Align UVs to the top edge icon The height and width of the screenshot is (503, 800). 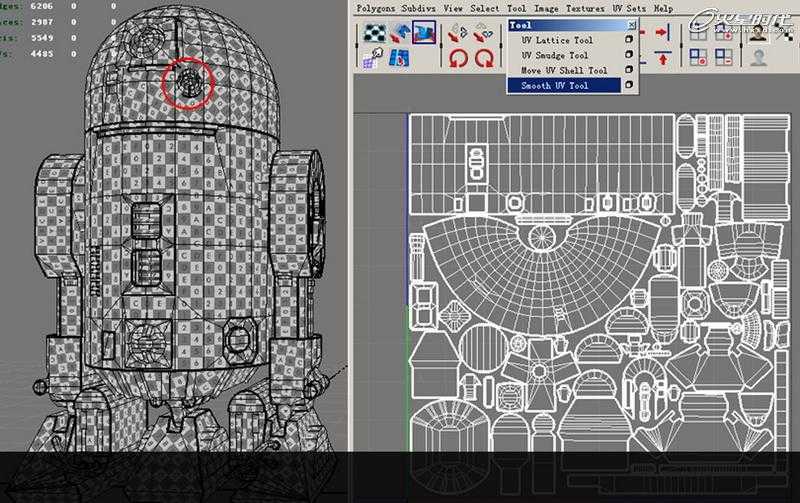662,58
